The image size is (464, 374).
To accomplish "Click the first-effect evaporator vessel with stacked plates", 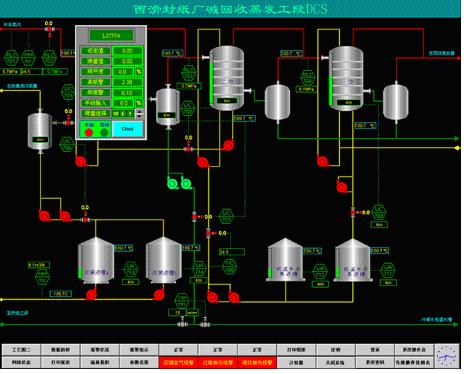I will tap(227, 79).
